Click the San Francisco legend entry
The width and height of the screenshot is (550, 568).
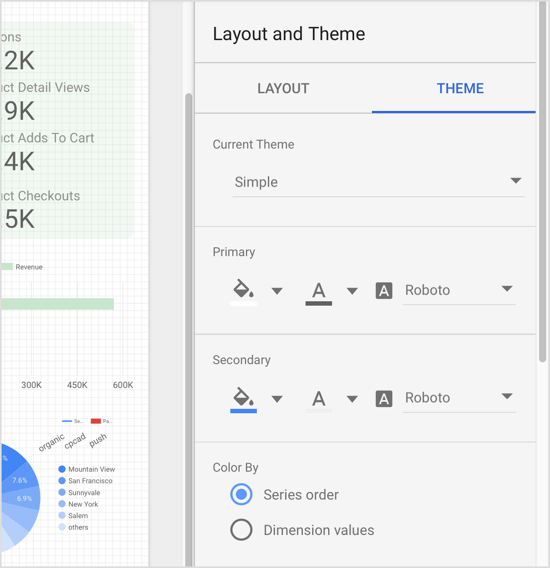[86, 481]
